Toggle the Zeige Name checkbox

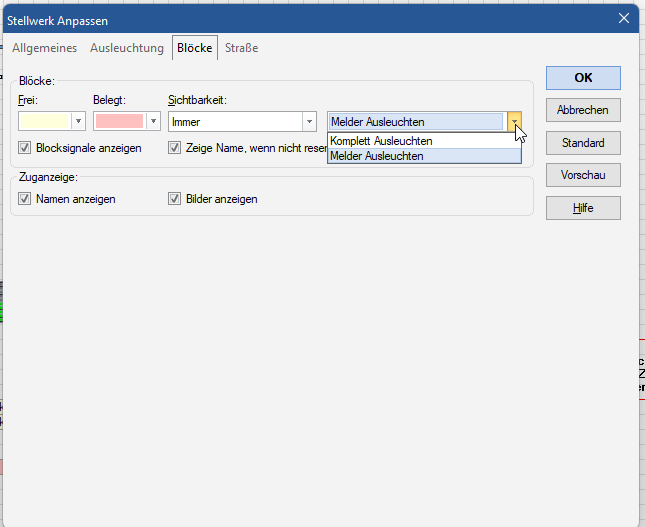(175, 148)
